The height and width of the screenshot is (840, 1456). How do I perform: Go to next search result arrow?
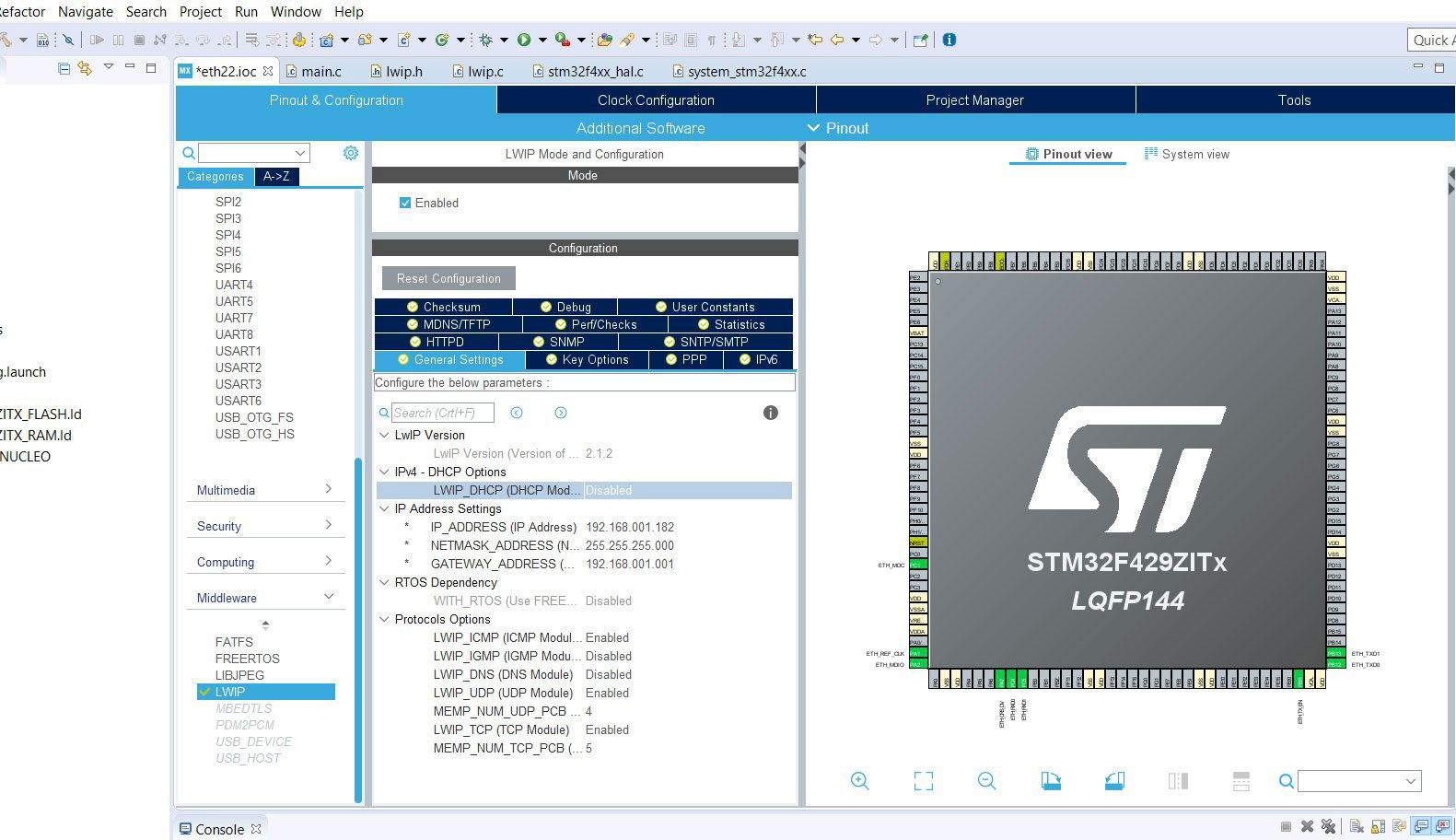561,413
